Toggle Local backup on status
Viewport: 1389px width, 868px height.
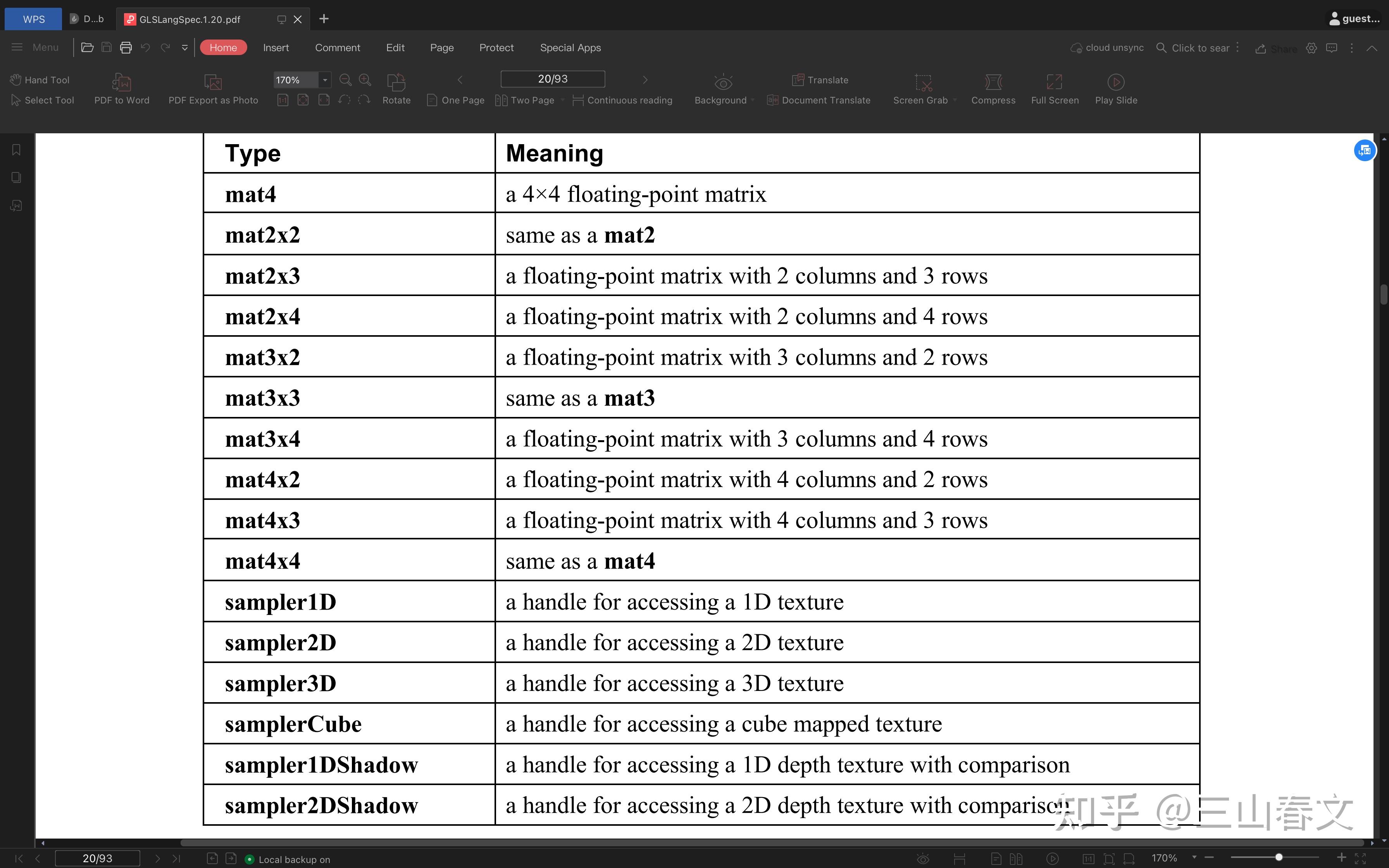point(288,859)
